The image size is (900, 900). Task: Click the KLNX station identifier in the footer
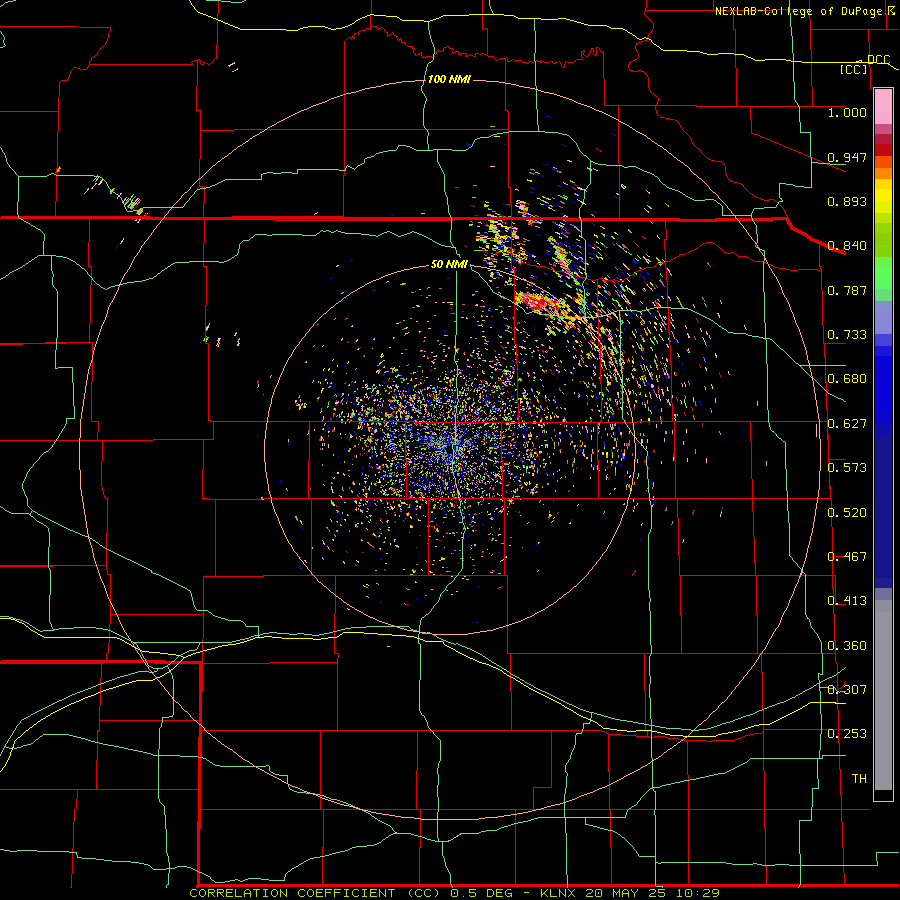pyautogui.click(x=560, y=893)
